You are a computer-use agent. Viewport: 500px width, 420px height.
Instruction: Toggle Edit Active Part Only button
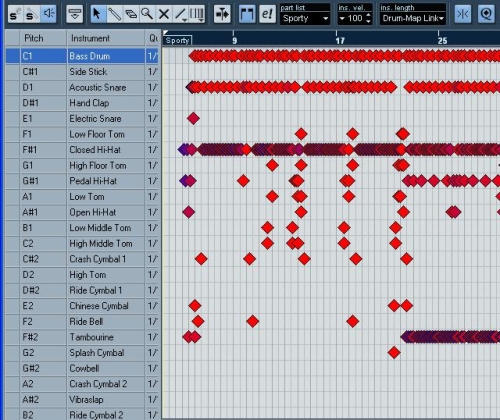(x=267, y=14)
